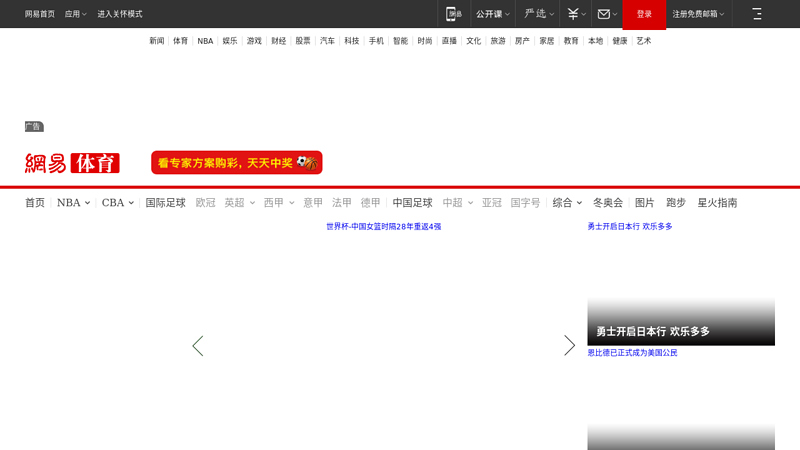Open the 本地 channel

click(595, 41)
